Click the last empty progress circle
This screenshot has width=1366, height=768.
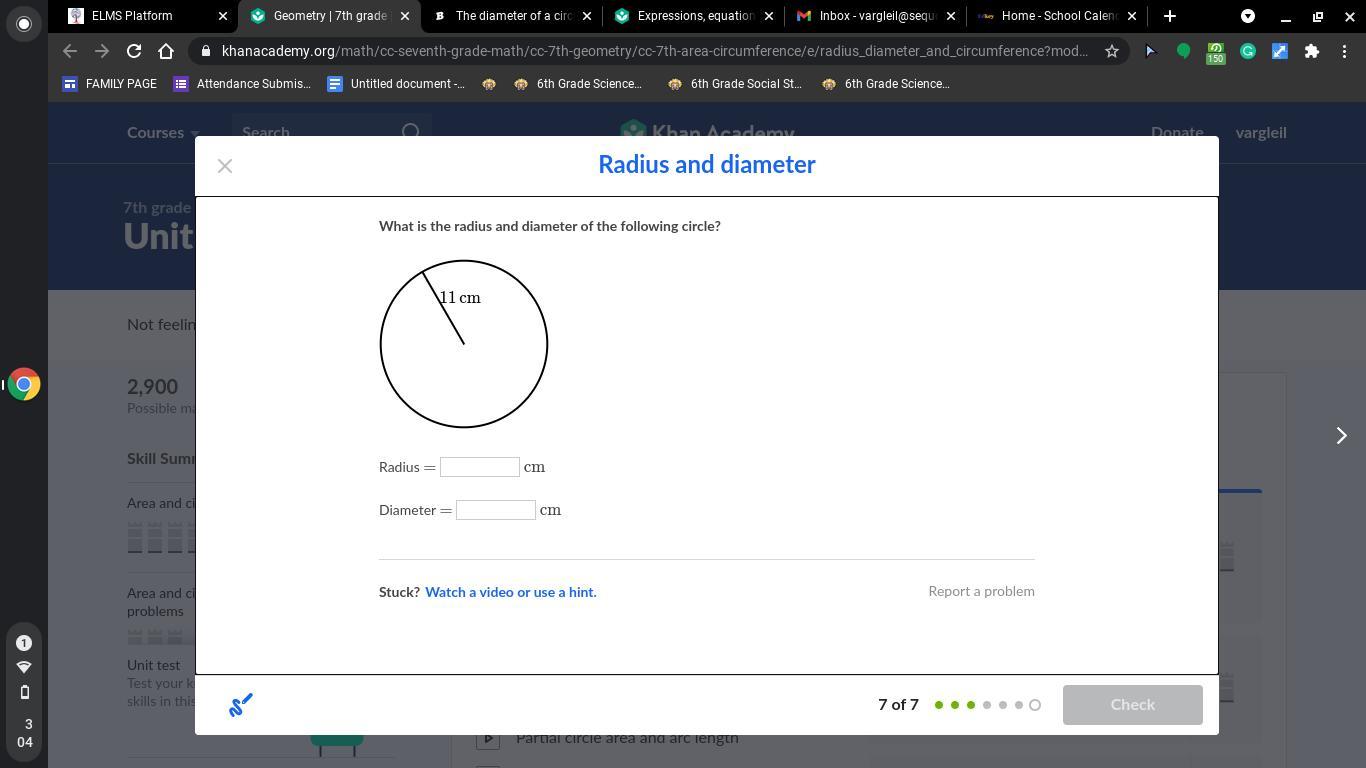(x=1035, y=705)
